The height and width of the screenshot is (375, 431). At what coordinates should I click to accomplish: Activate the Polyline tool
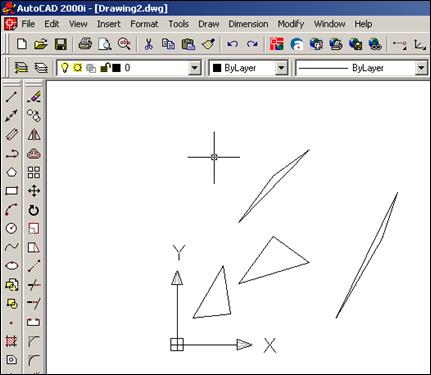pos(11,154)
